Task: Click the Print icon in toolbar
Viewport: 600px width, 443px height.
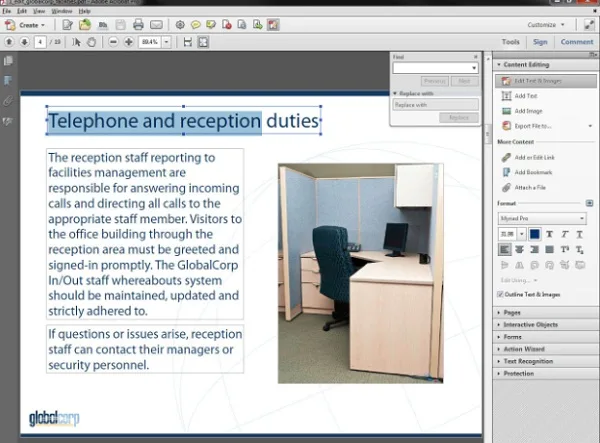Action: coord(138,25)
